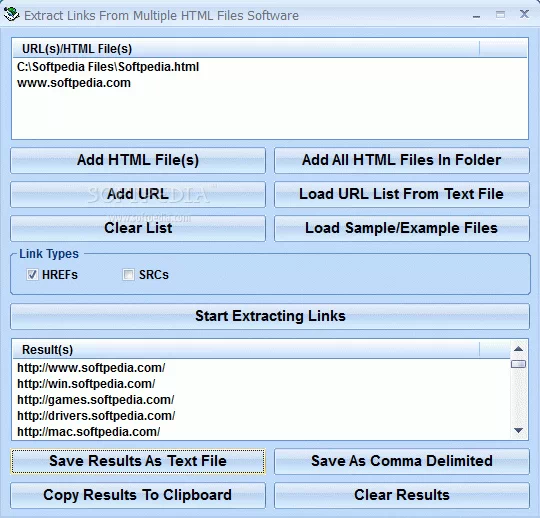Screen dimensions: 540x518
Task: Click Save As Comma Delimited button
Action: point(402,461)
